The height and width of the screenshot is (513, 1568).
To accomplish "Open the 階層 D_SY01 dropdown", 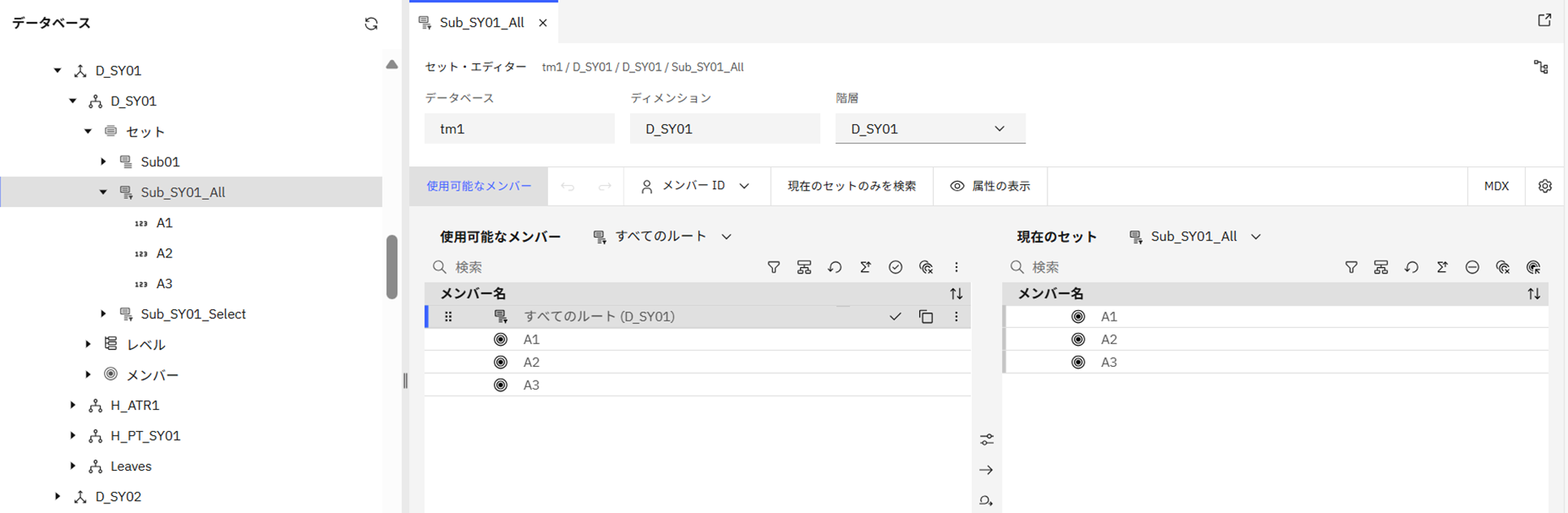I will 931,128.
